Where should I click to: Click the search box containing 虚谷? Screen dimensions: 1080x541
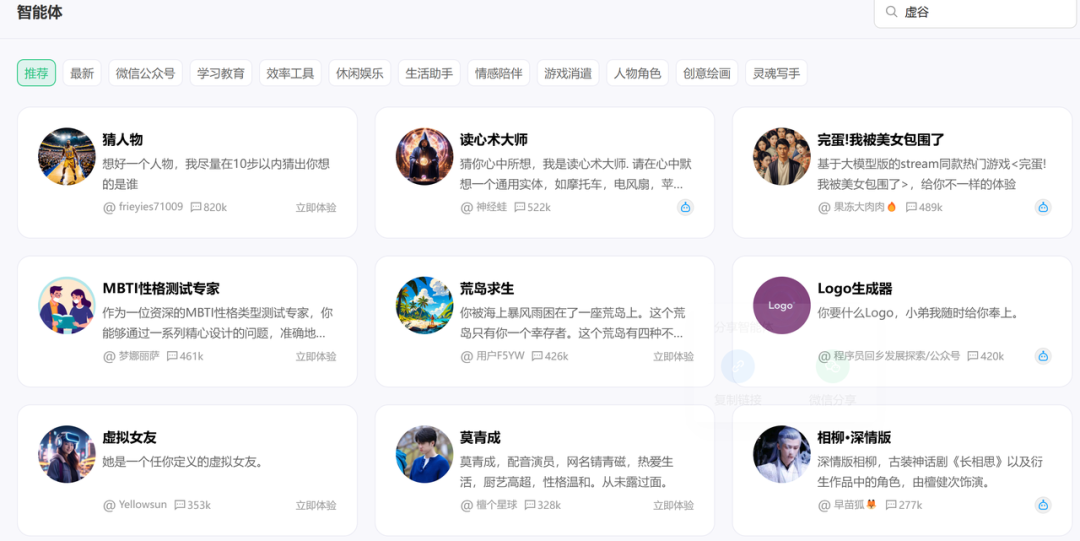coord(975,12)
